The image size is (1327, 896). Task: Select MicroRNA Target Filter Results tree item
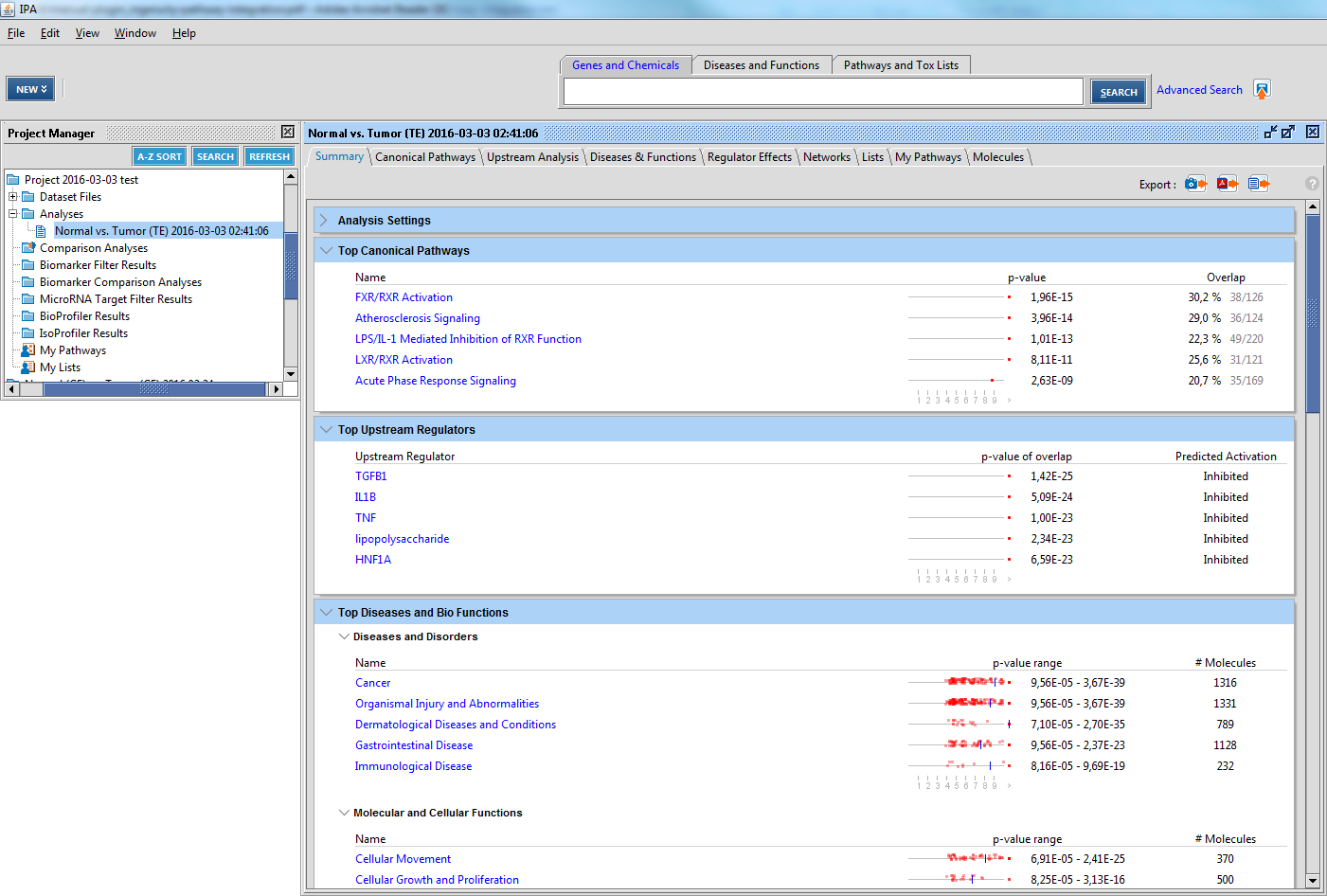(x=116, y=299)
